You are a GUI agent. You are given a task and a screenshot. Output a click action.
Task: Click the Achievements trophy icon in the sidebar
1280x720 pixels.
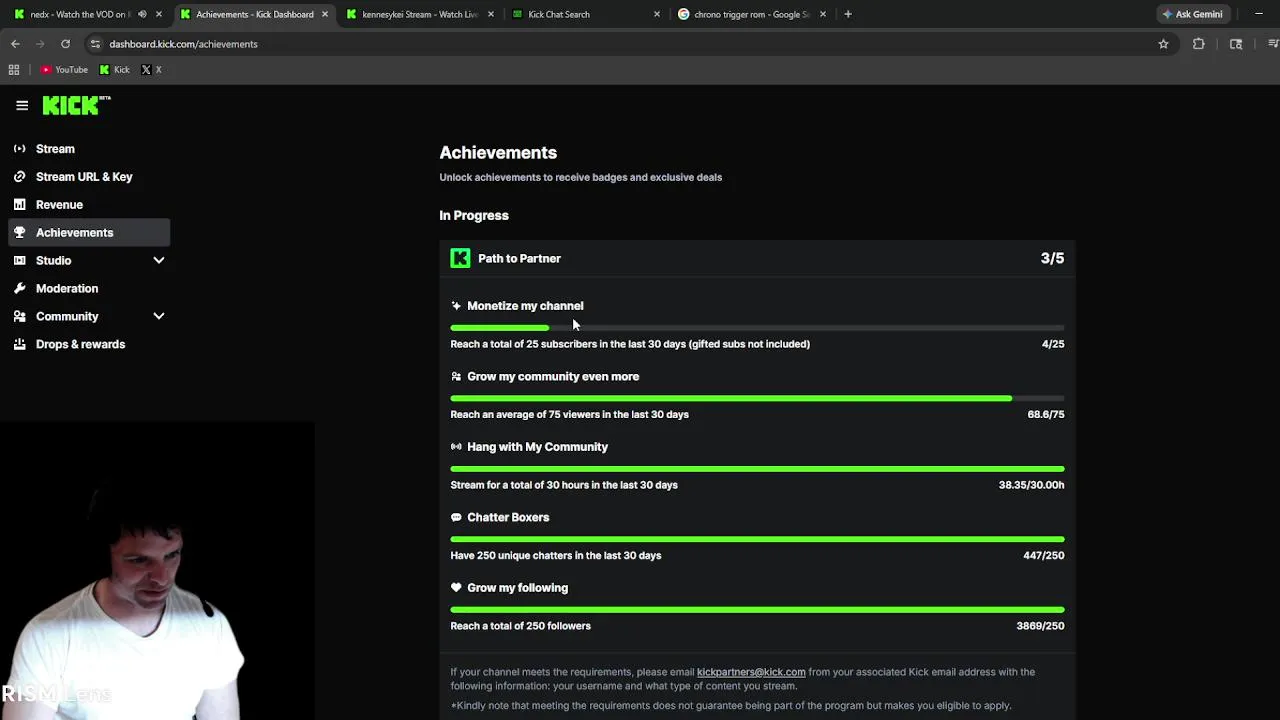point(19,233)
